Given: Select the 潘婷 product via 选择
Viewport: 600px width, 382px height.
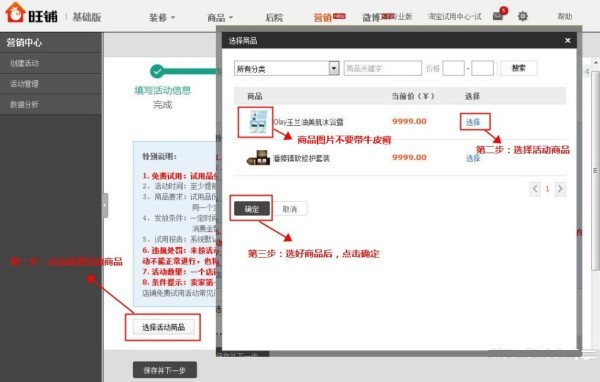Looking at the screenshot, I should point(473,158).
